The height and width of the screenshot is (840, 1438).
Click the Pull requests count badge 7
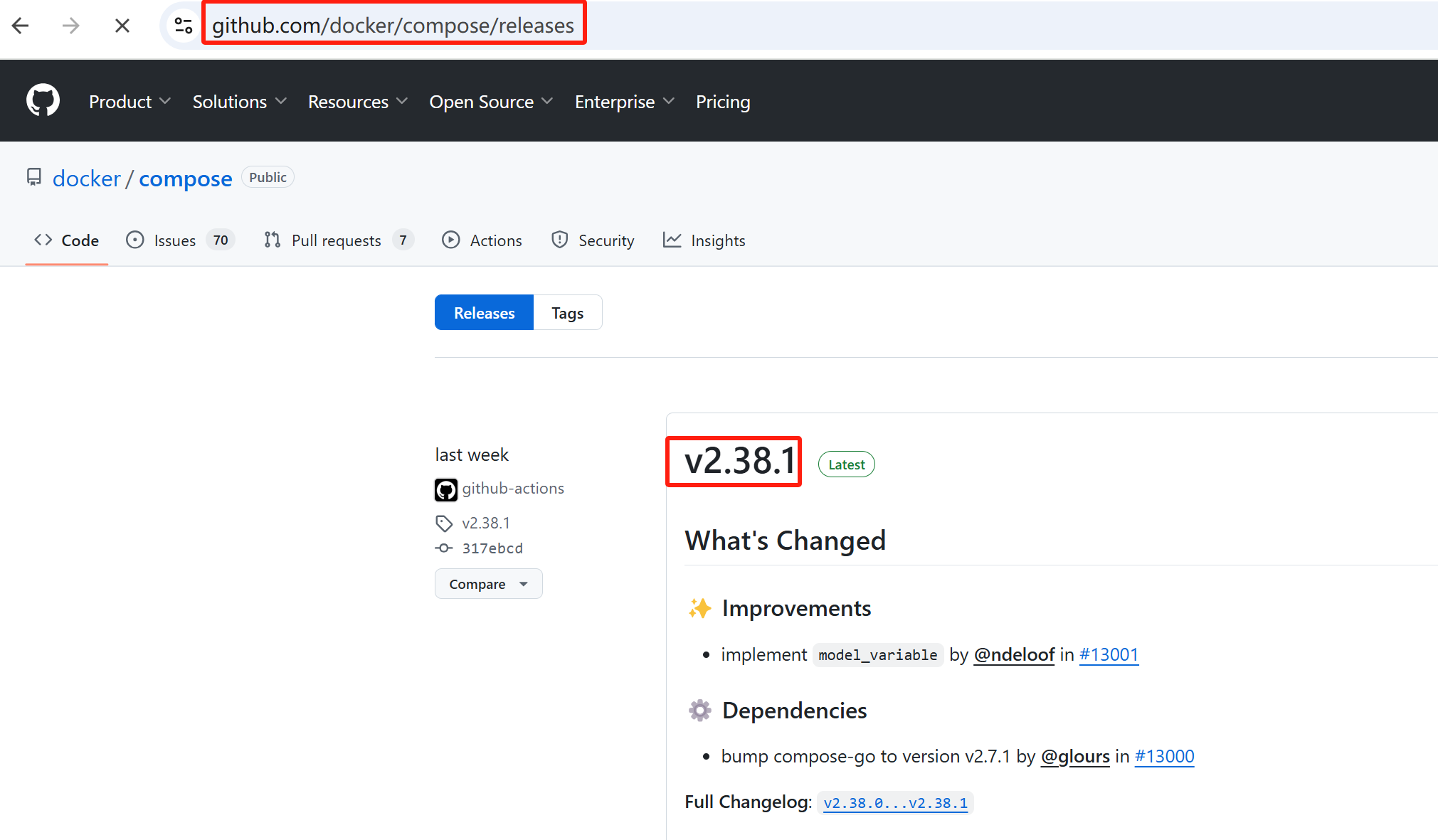tap(403, 240)
